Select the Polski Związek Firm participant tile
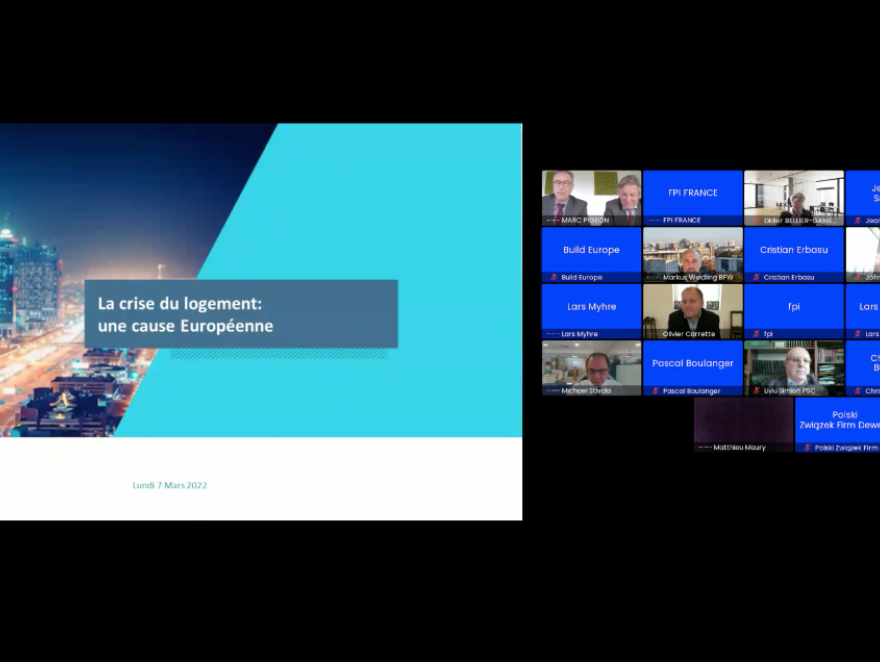The width and height of the screenshot is (880, 662). coord(837,425)
